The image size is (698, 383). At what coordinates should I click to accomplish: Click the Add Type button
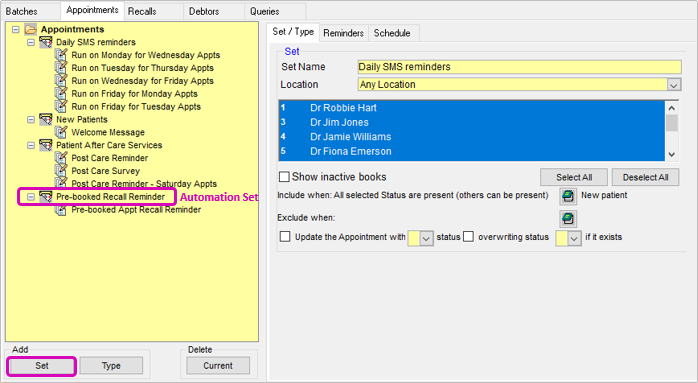[x=111, y=366]
